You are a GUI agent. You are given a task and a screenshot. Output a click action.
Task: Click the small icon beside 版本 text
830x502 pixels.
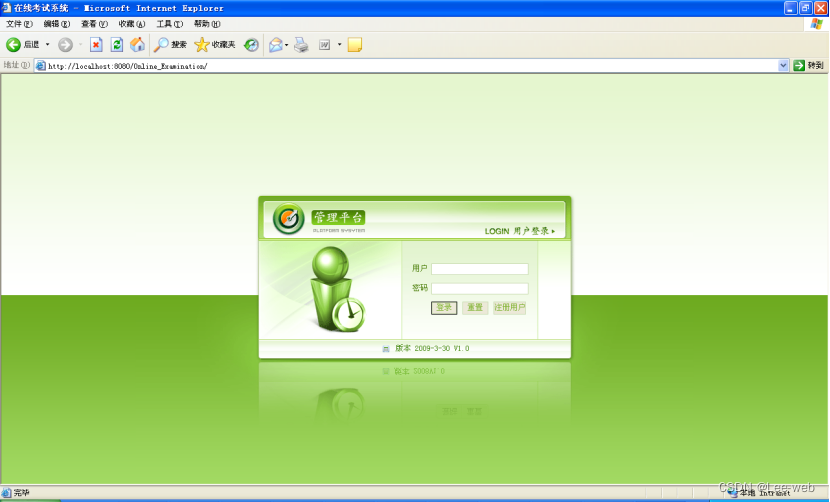[x=386, y=348]
